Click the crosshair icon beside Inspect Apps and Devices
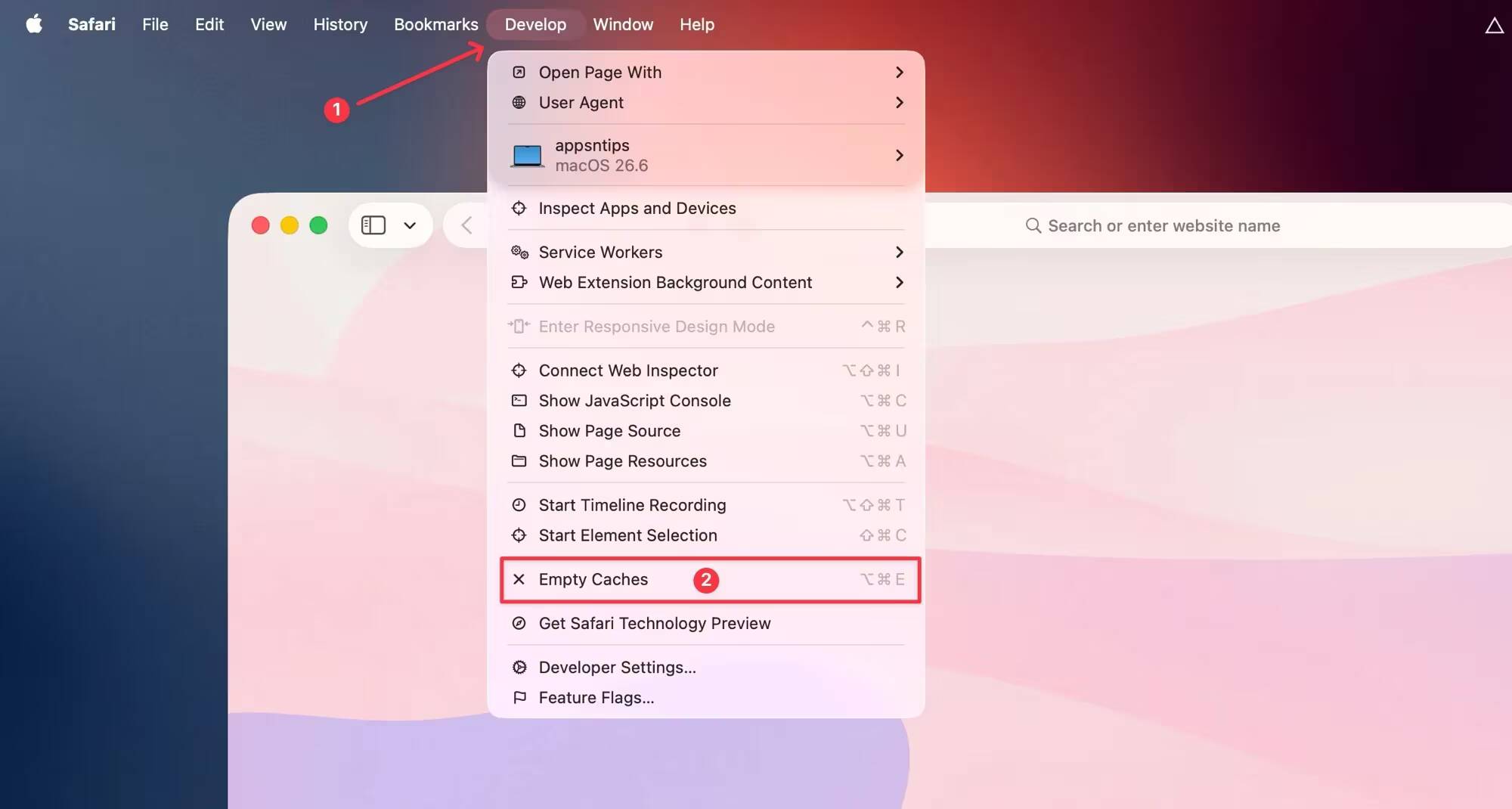Viewport: 1512px width, 809px height. (x=519, y=208)
